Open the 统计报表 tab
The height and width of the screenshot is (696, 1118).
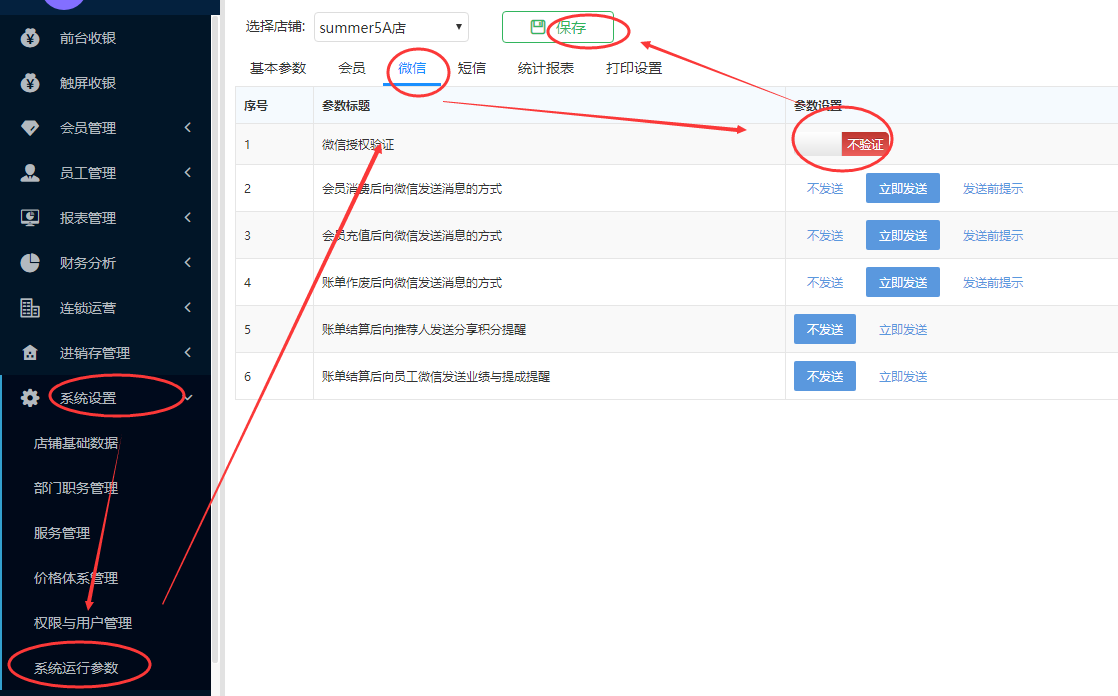point(545,68)
